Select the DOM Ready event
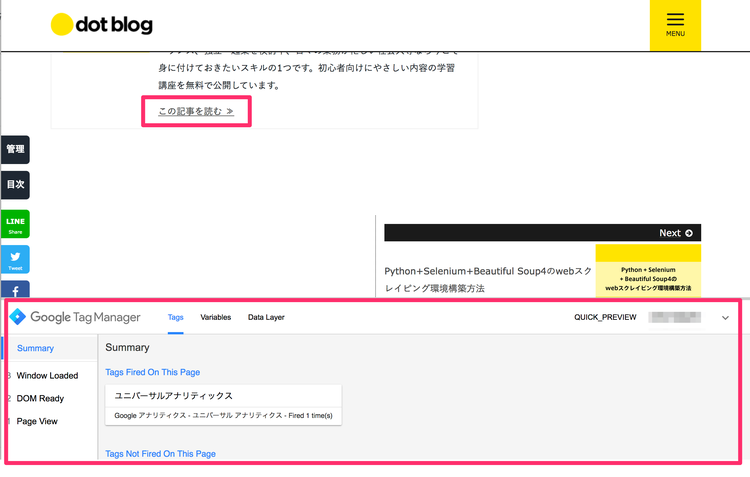Screen dimensions: 750x477 pyautogui.click(x=40, y=399)
